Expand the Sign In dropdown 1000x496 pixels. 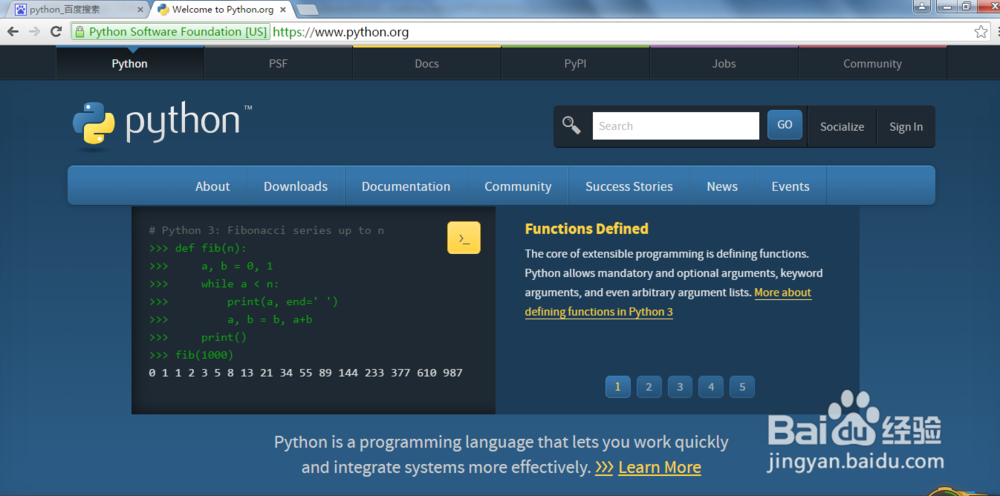(906, 126)
